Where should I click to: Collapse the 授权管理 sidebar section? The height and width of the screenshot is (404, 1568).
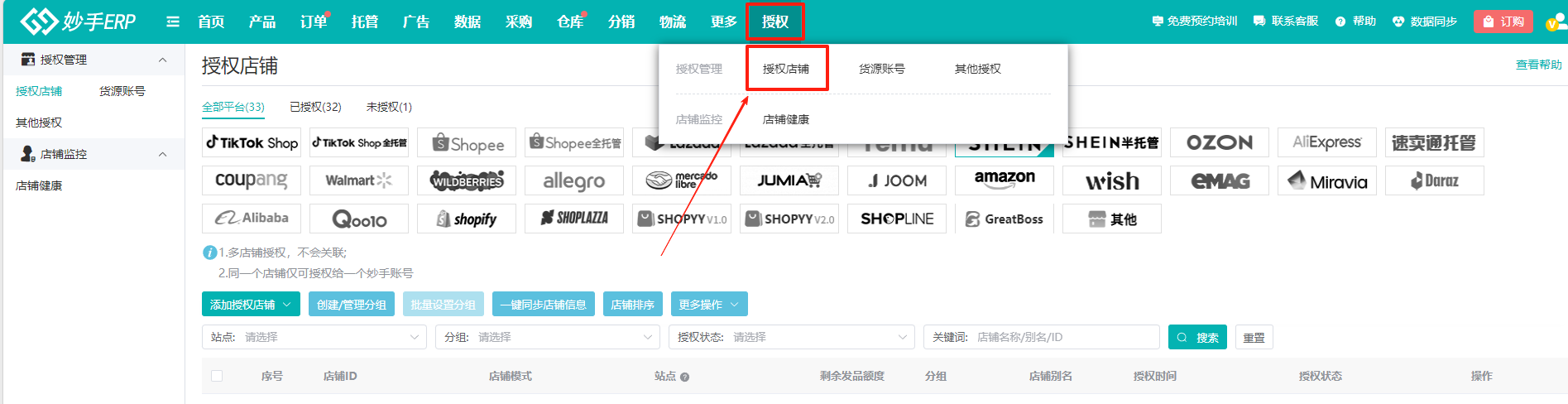[x=162, y=60]
